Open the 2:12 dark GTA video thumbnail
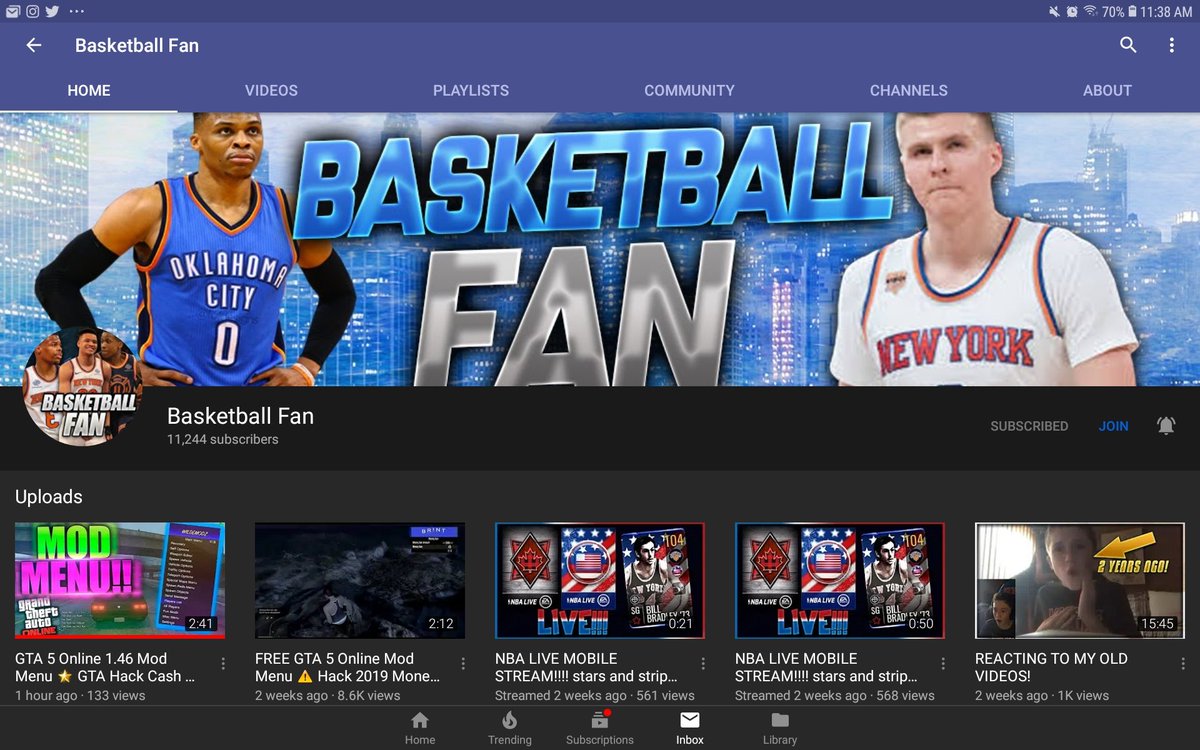This screenshot has width=1200, height=750. coord(360,580)
